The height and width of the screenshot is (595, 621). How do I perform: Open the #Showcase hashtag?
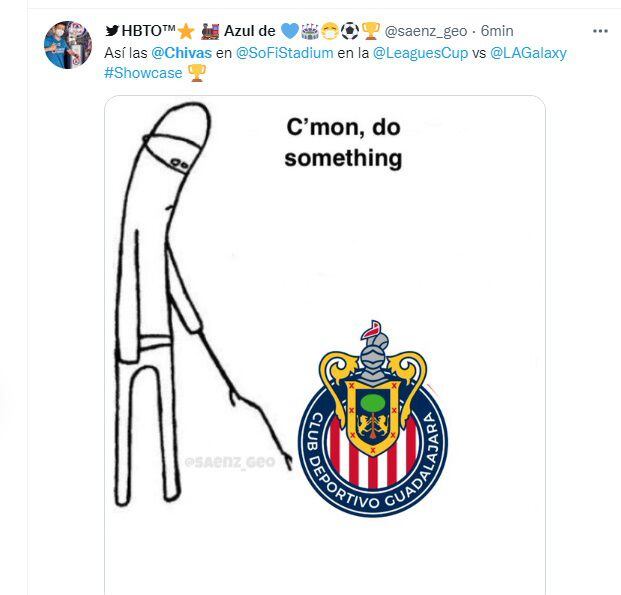coord(143,73)
